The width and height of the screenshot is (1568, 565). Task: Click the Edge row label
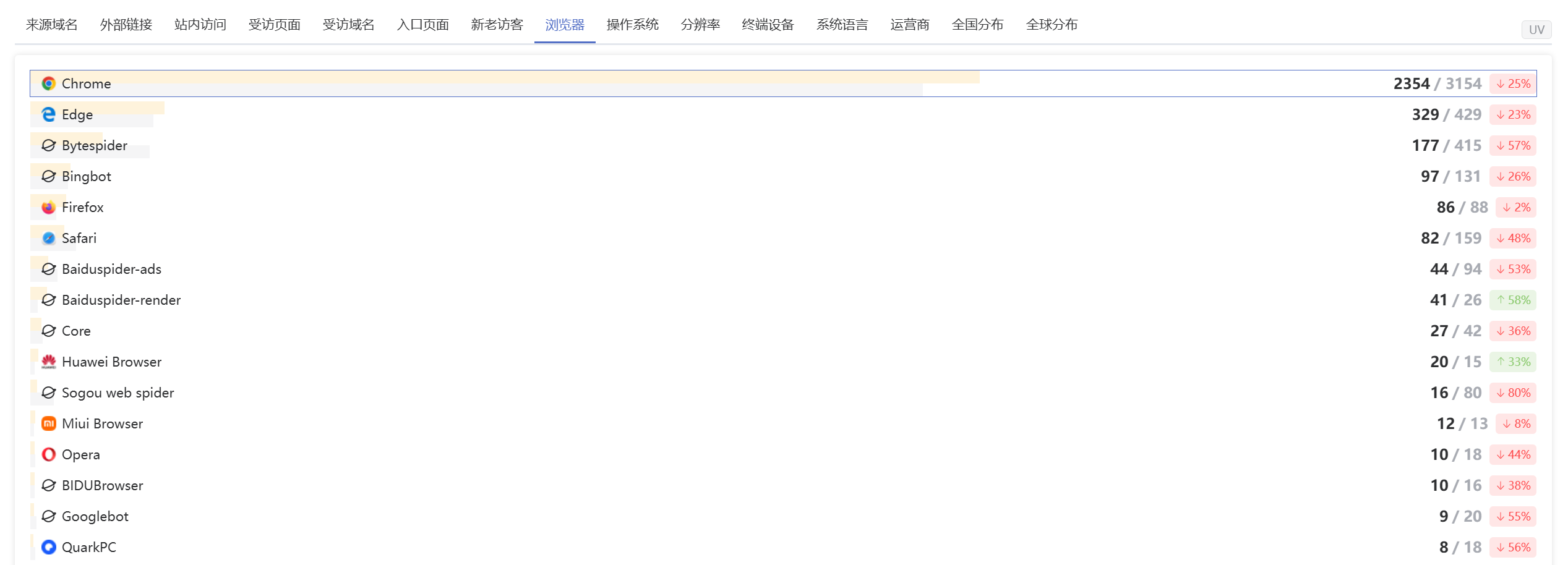77,114
